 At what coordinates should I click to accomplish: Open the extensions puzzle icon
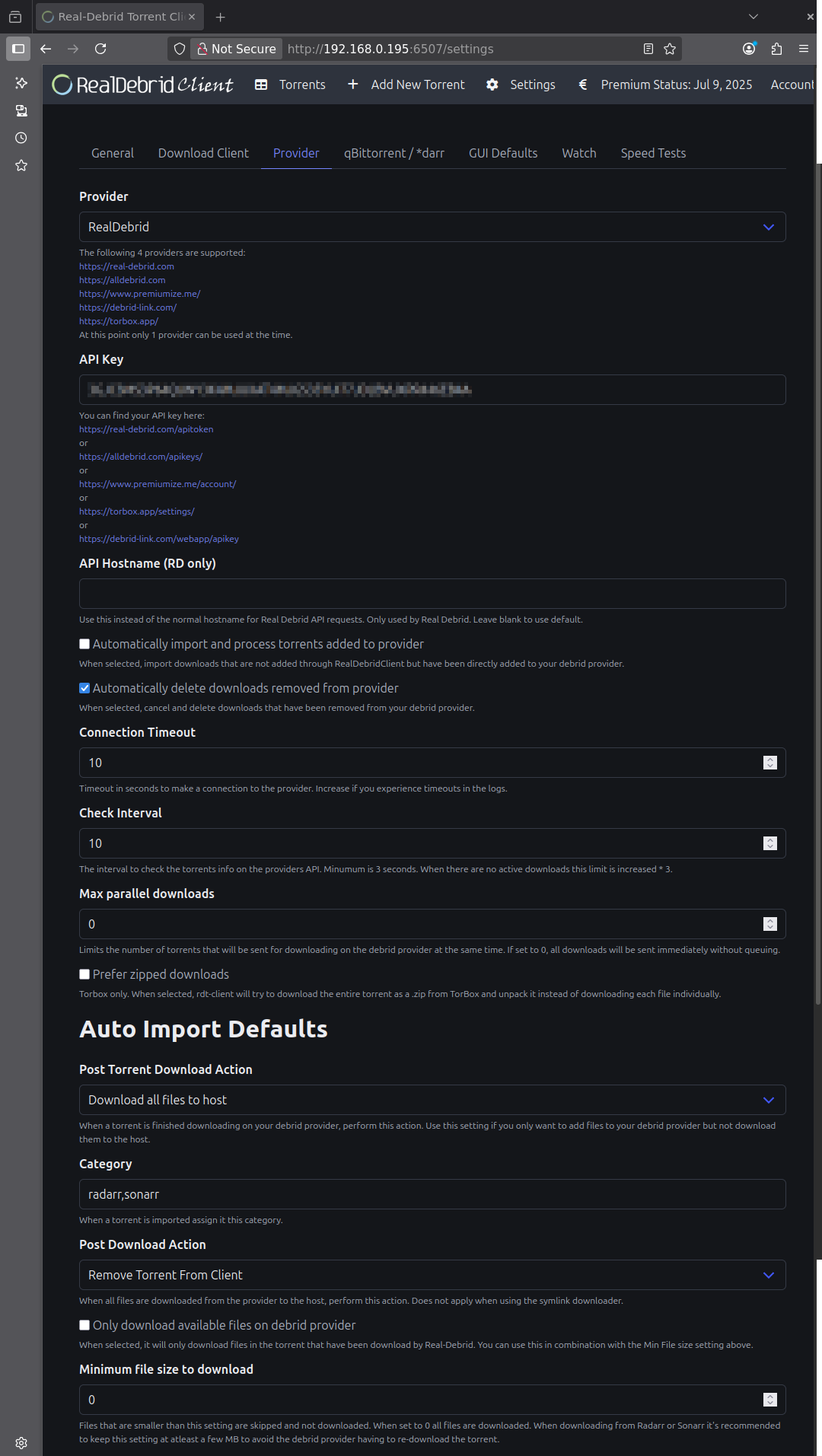click(x=776, y=49)
